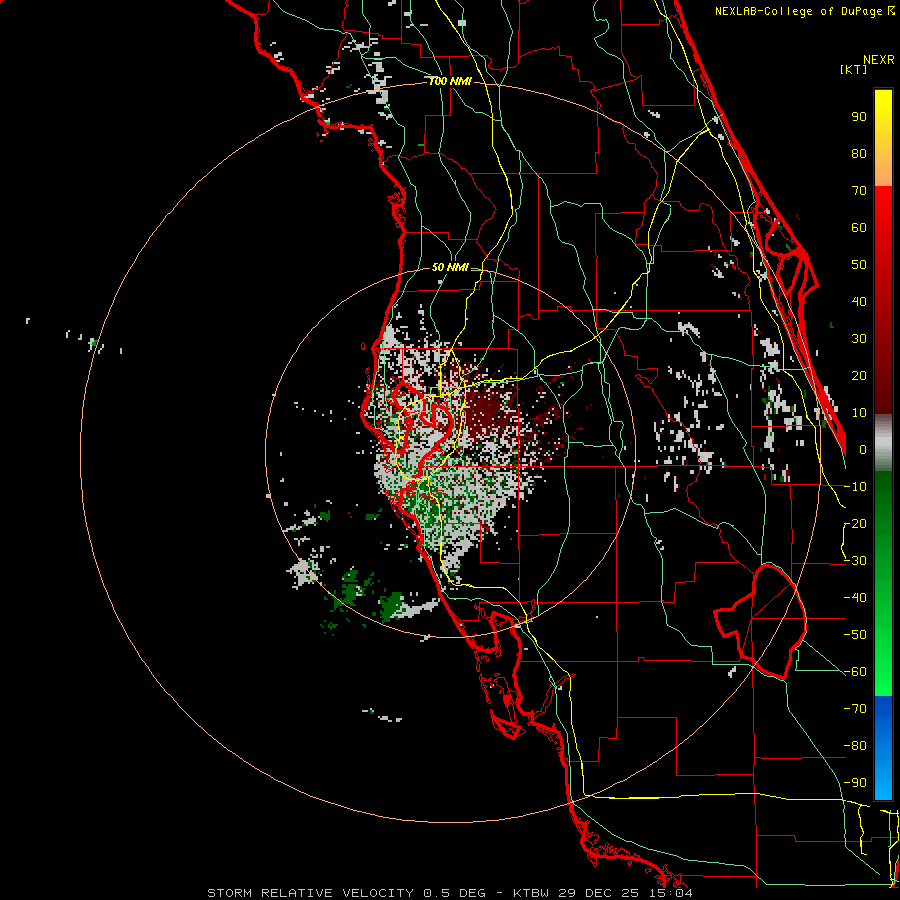Select the -70 knot label on color scale
This screenshot has width=900, height=900.
coord(855,709)
